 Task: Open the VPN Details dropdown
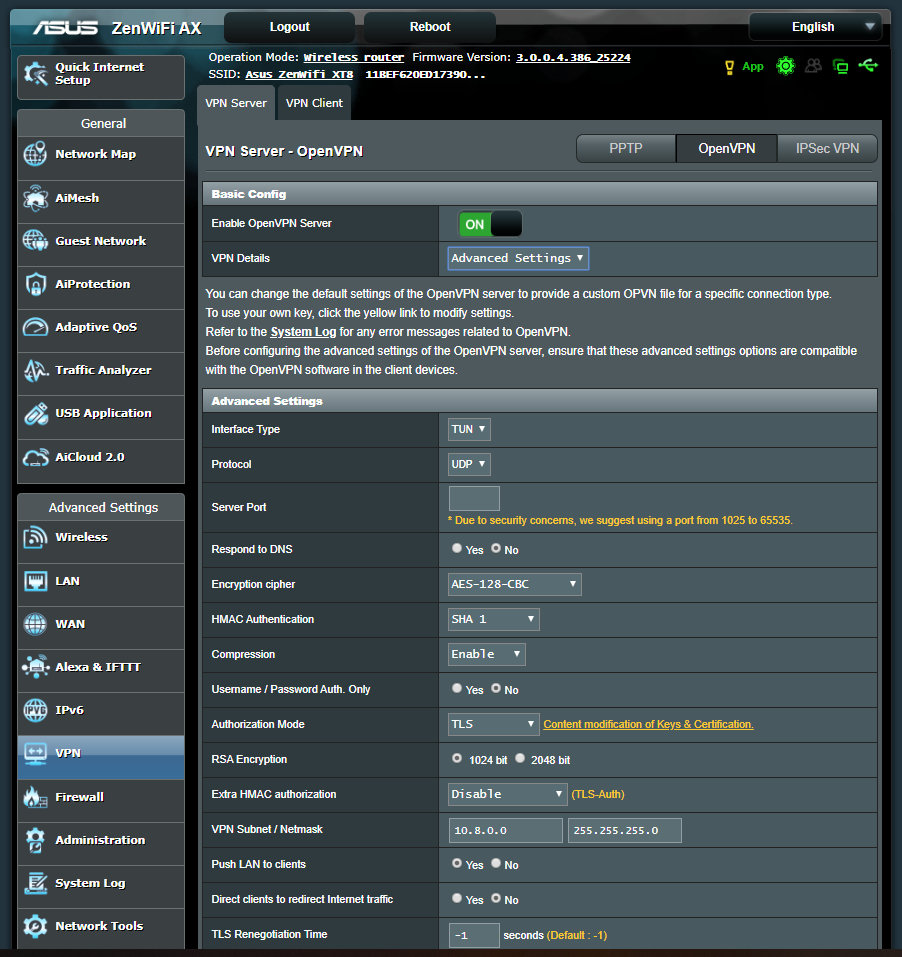click(x=518, y=258)
